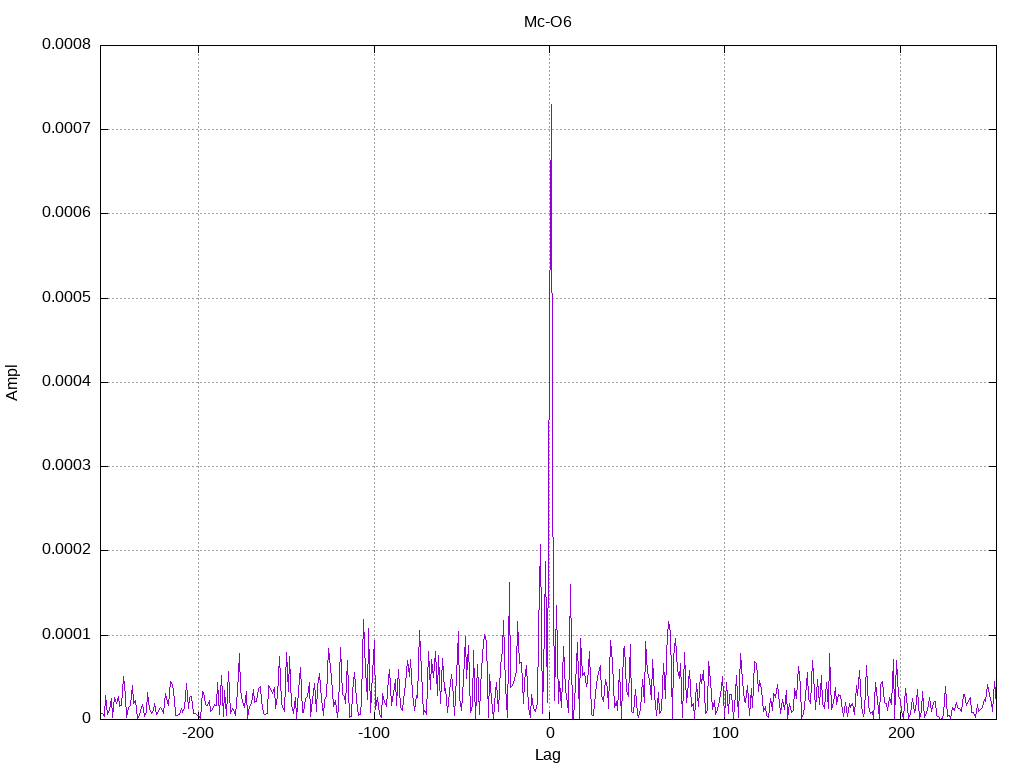Click the Ampl y-axis label

[12, 383]
